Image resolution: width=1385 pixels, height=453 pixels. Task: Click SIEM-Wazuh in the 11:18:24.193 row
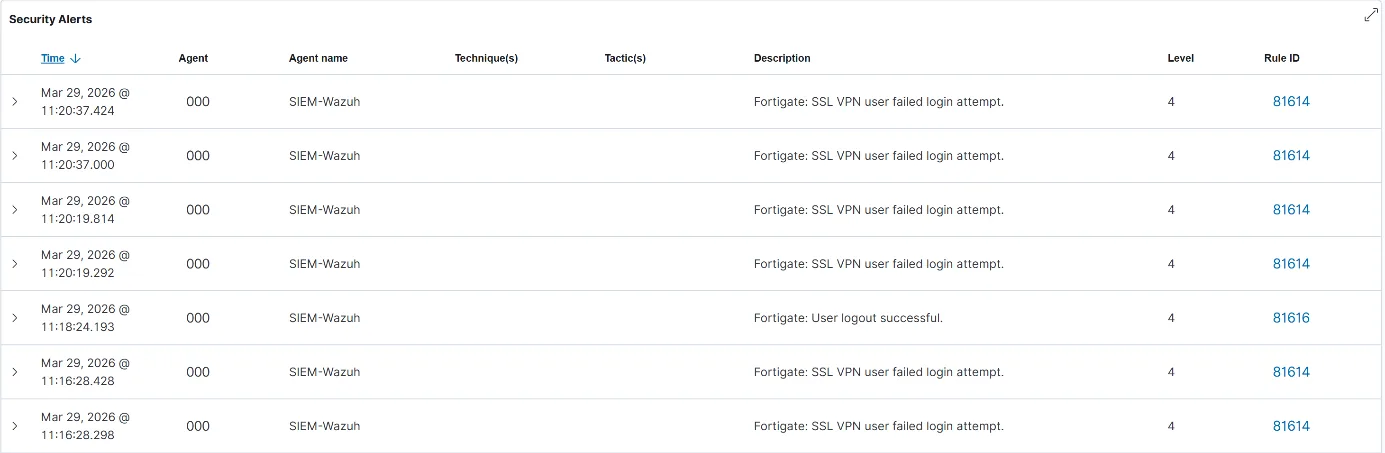(x=324, y=318)
